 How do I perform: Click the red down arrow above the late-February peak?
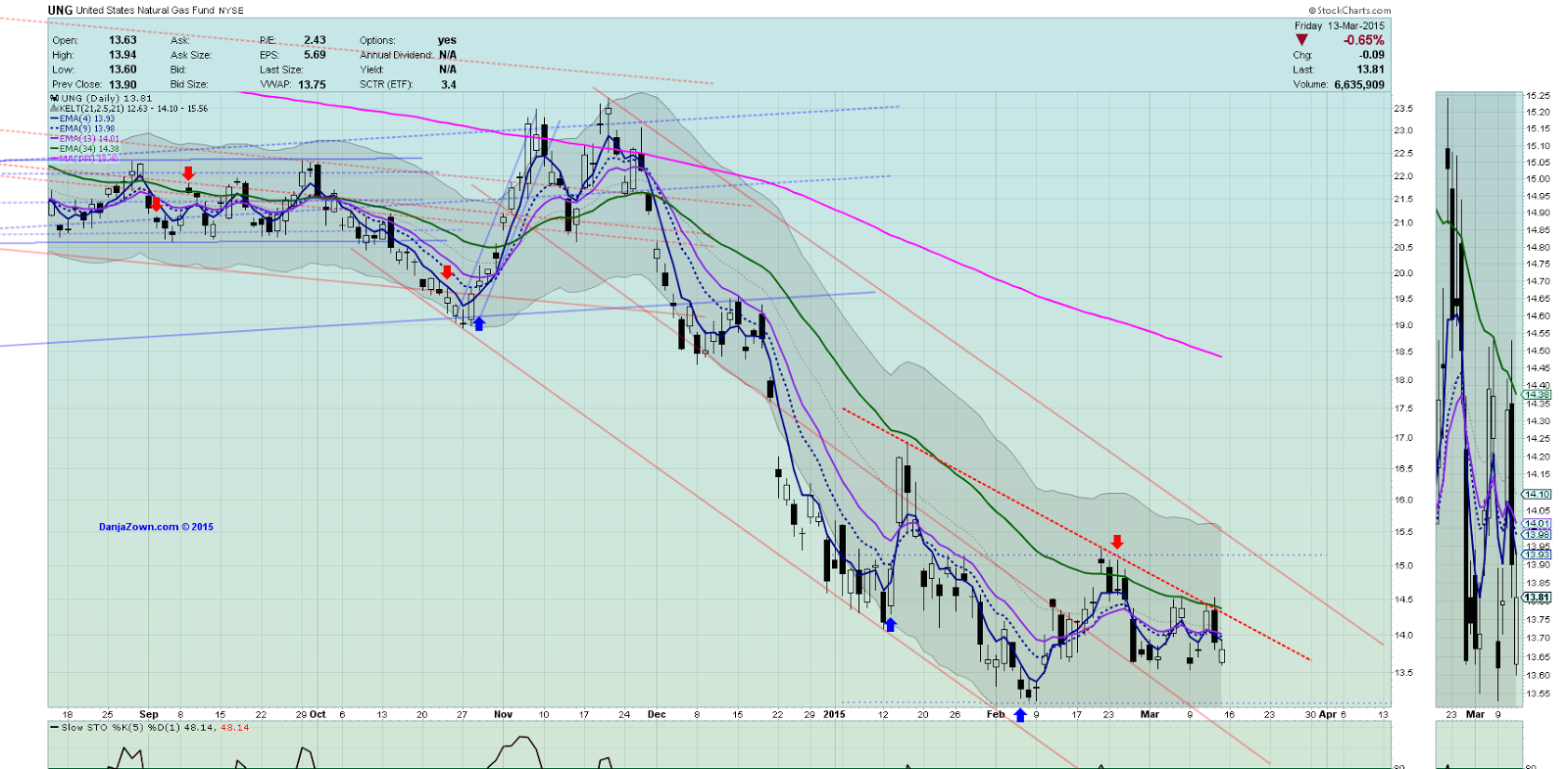pos(1117,542)
